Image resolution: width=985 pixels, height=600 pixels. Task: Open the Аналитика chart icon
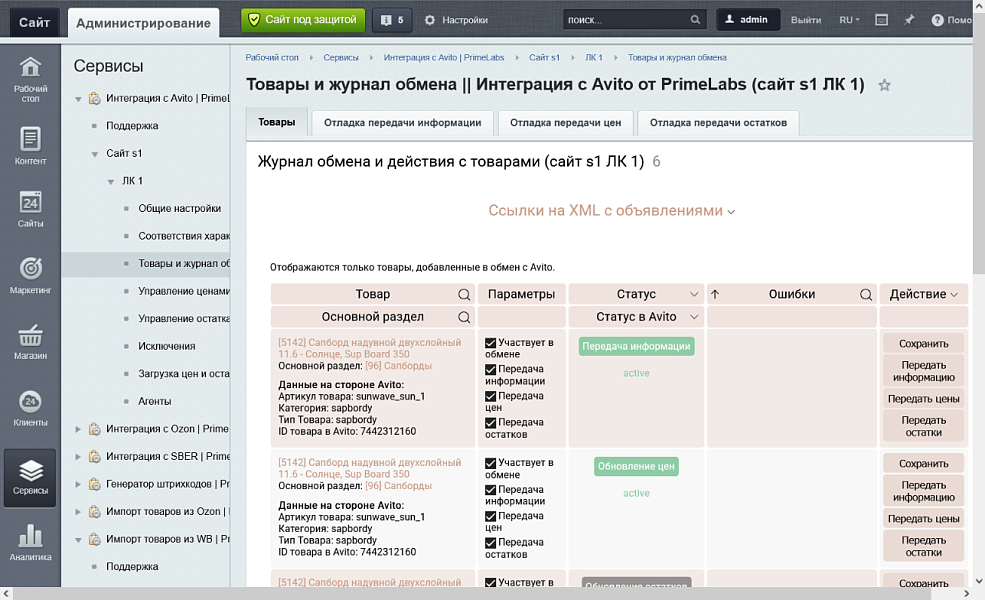[30, 541]
